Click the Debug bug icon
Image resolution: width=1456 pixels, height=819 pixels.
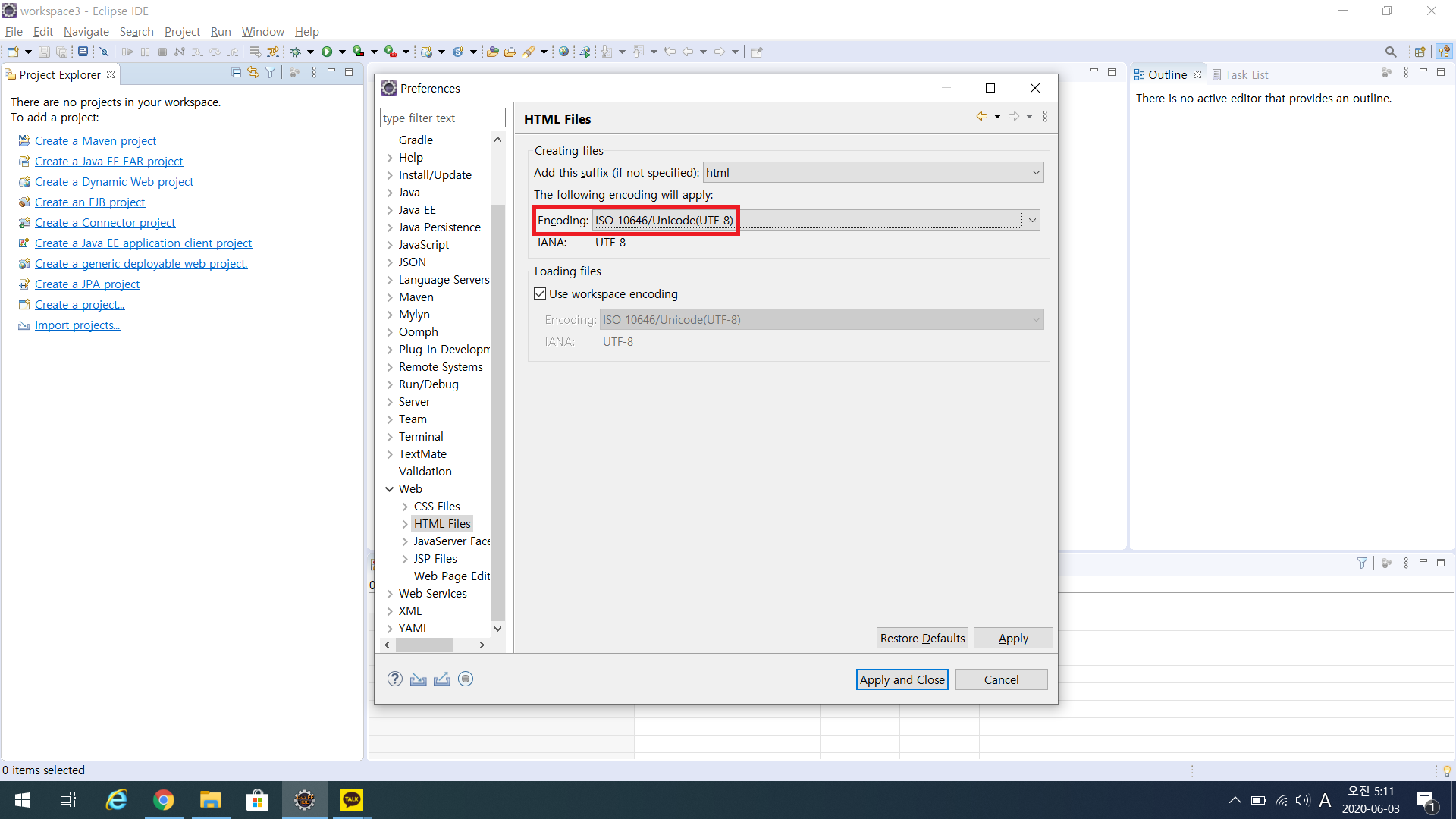296,52
